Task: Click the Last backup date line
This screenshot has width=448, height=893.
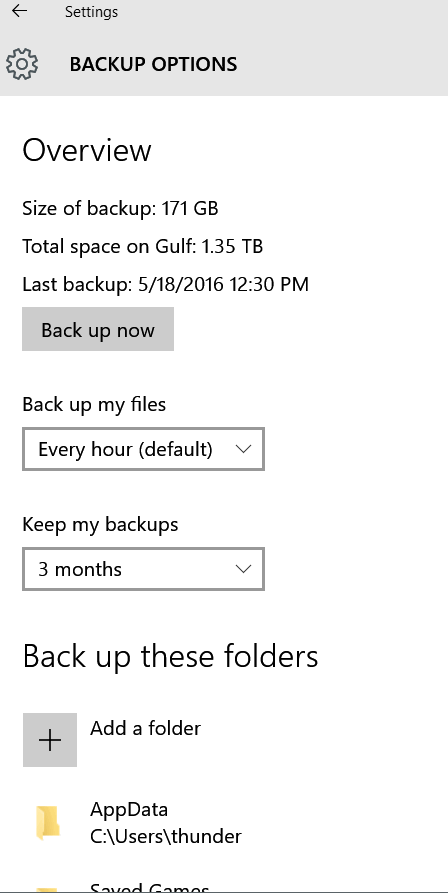Action: [165, 284]
